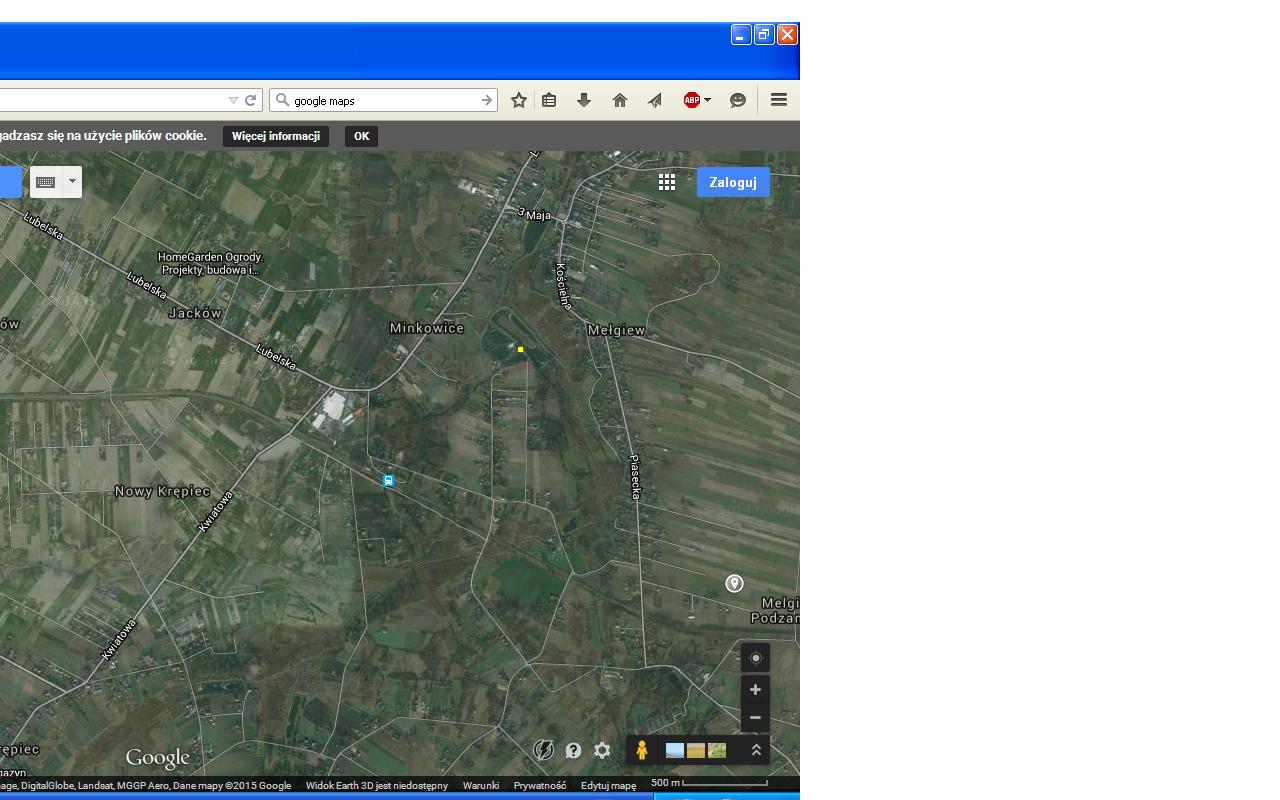Open Adblock Plus dropdown menu
This screenshot has width=1280, height=800.
point(707,100)
